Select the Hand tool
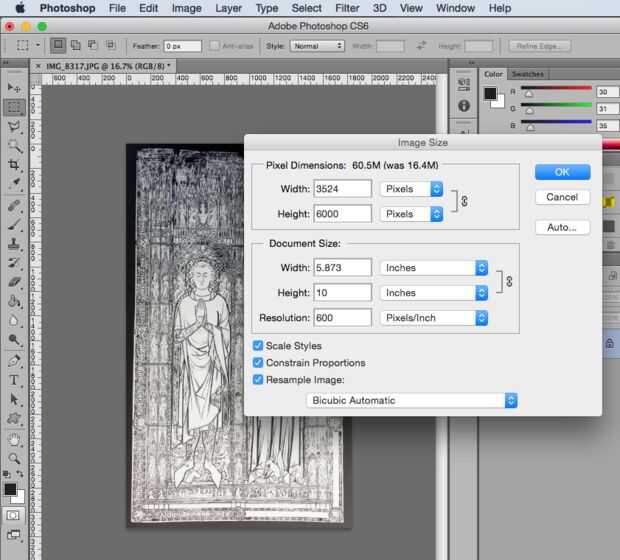The image size is (620, 560). point(14,439)
